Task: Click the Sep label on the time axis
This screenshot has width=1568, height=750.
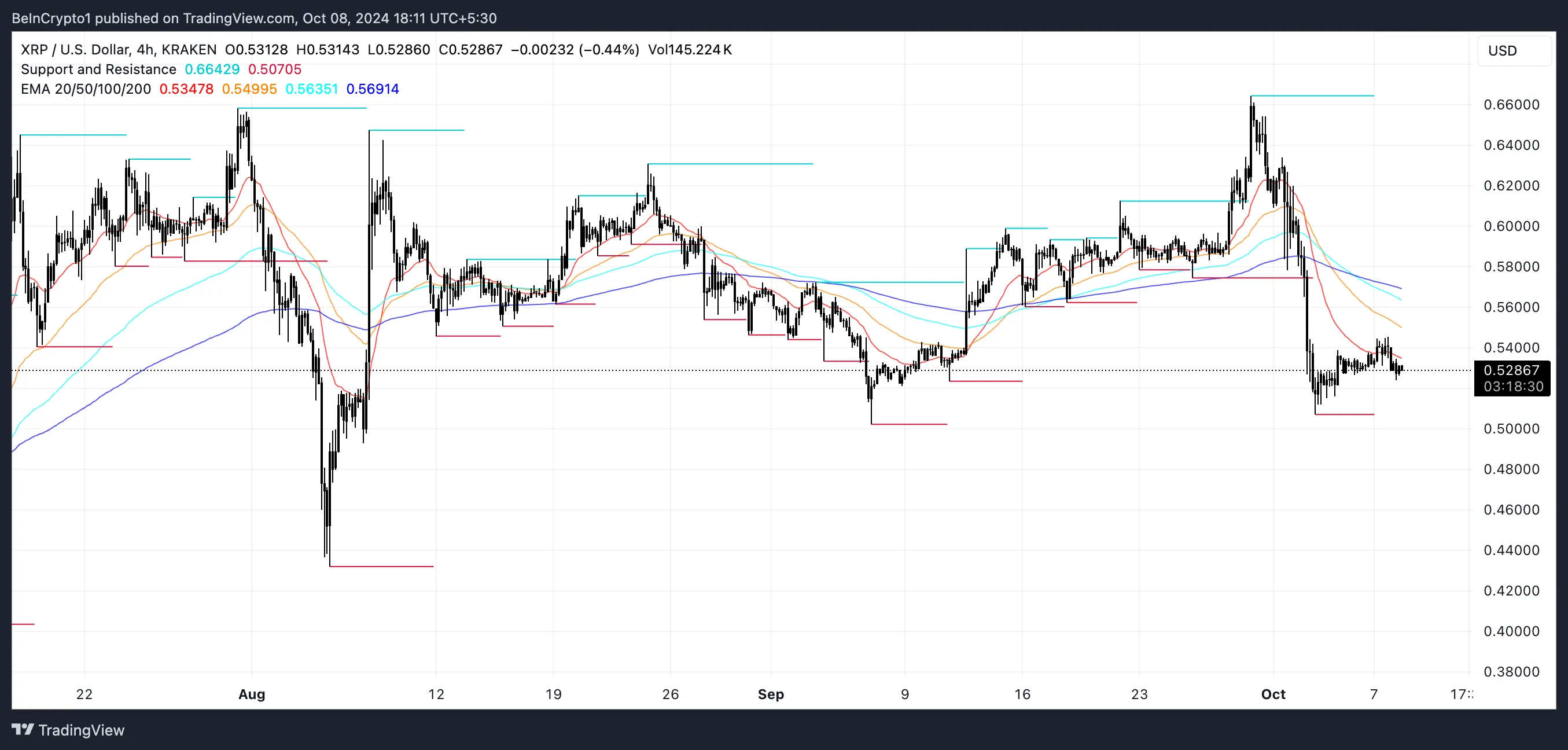Action: coord(771,694)
